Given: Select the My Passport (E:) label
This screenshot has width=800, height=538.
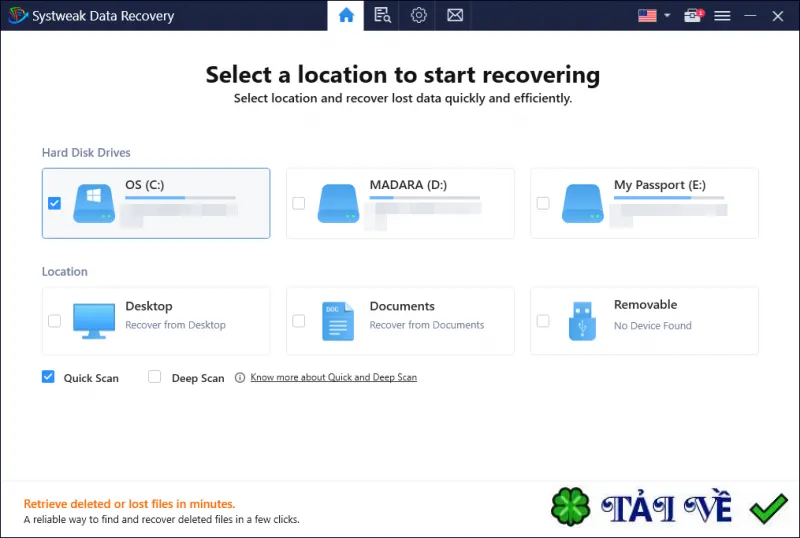Looking at the screenshot, I should pyautogui.click(x=660, y=185).
